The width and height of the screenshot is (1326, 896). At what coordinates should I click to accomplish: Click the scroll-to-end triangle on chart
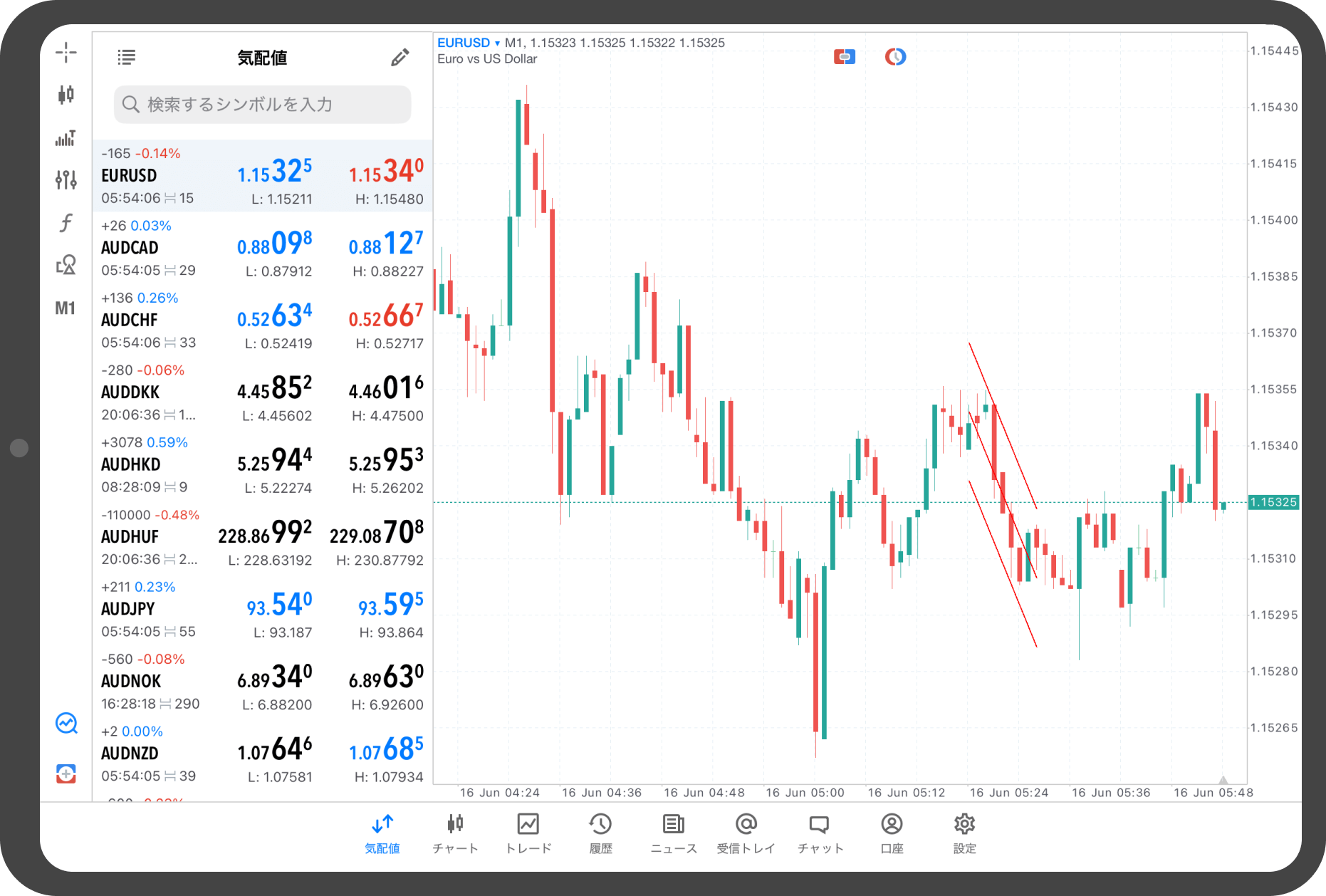1223,779
